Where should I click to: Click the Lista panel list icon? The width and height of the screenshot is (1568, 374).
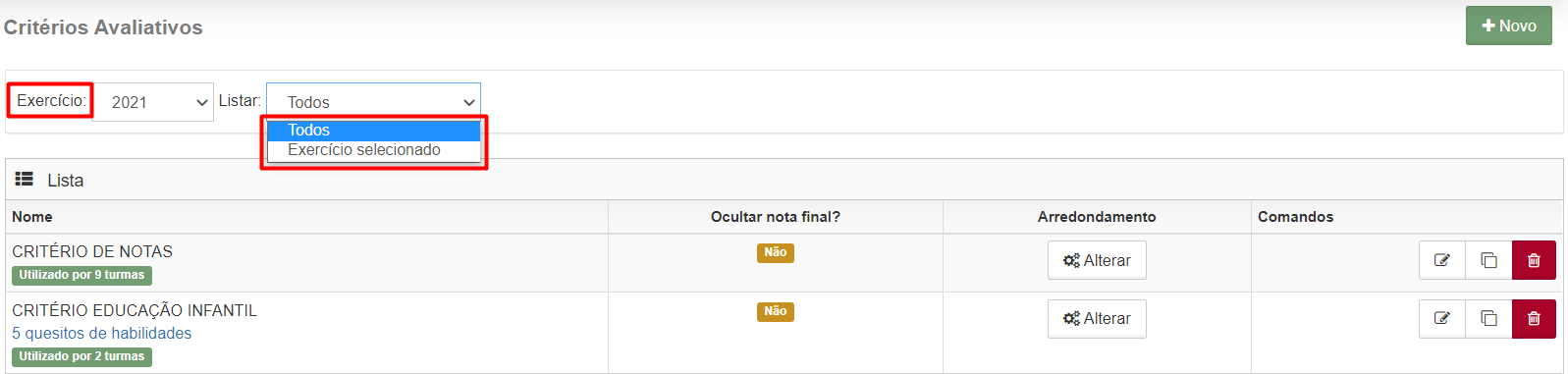click(25, 180)
